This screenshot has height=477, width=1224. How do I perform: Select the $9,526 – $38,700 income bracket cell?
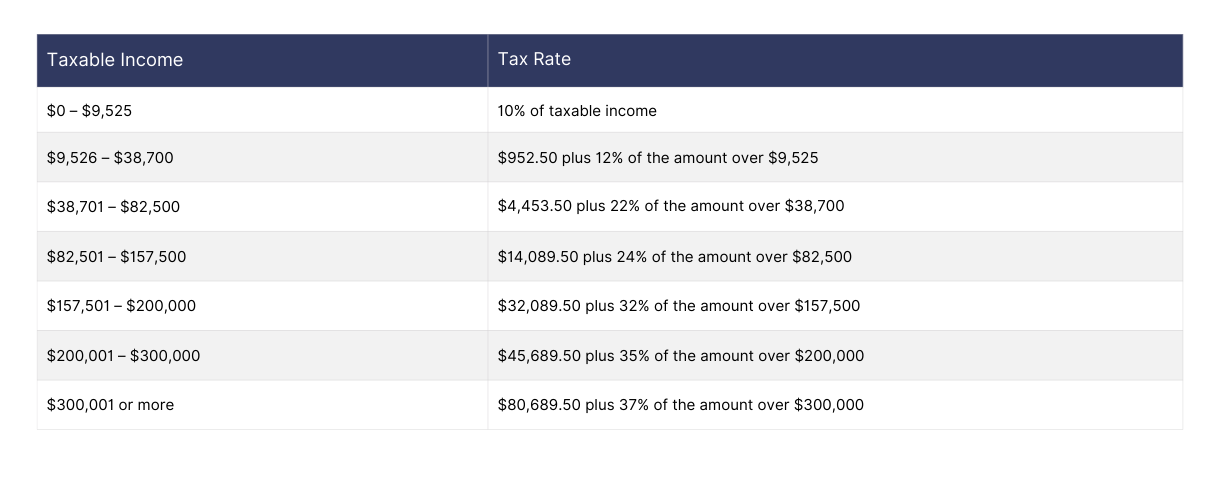coord(110,158)
